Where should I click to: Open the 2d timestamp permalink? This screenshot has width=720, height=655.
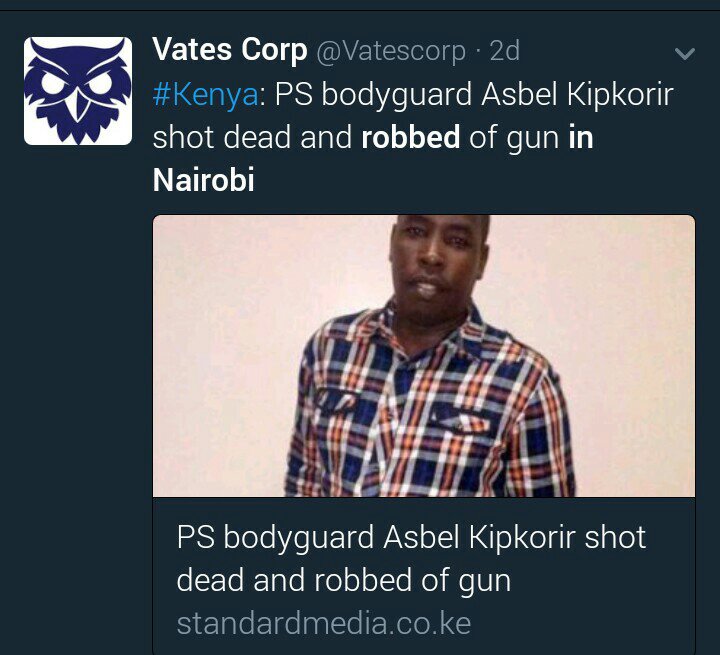pos(505,51)
